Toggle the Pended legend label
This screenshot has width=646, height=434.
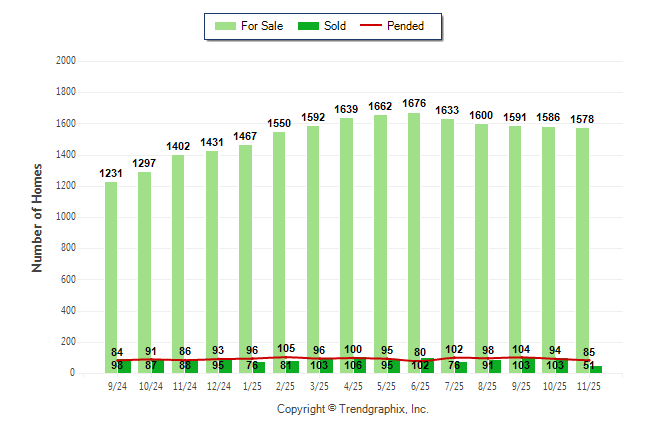(405, 26)
